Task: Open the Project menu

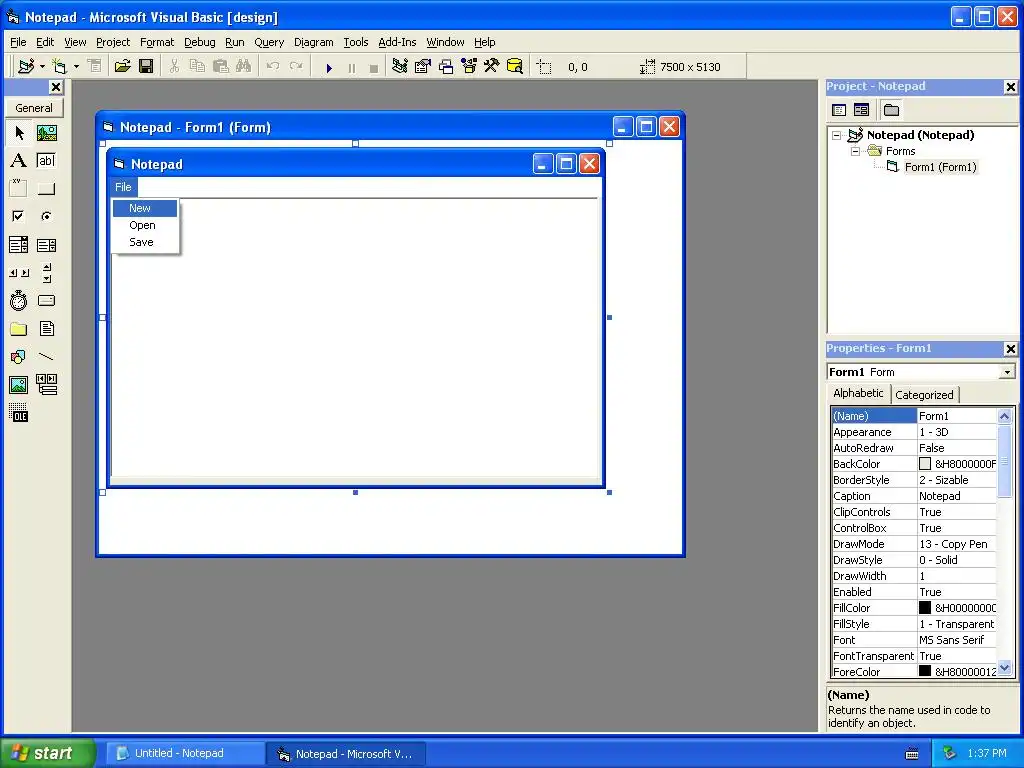Action: pyautogui.click(x=113, y=42)
